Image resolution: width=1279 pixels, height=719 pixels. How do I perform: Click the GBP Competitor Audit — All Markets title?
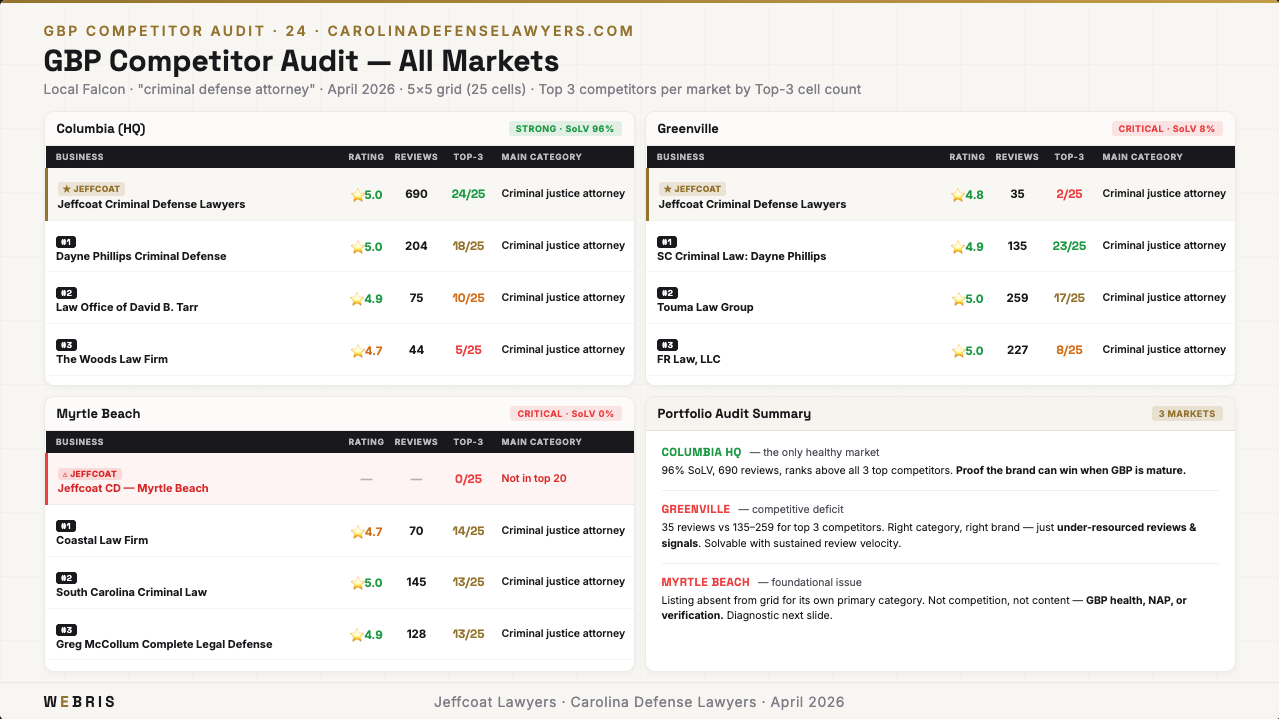coord(301,60)
